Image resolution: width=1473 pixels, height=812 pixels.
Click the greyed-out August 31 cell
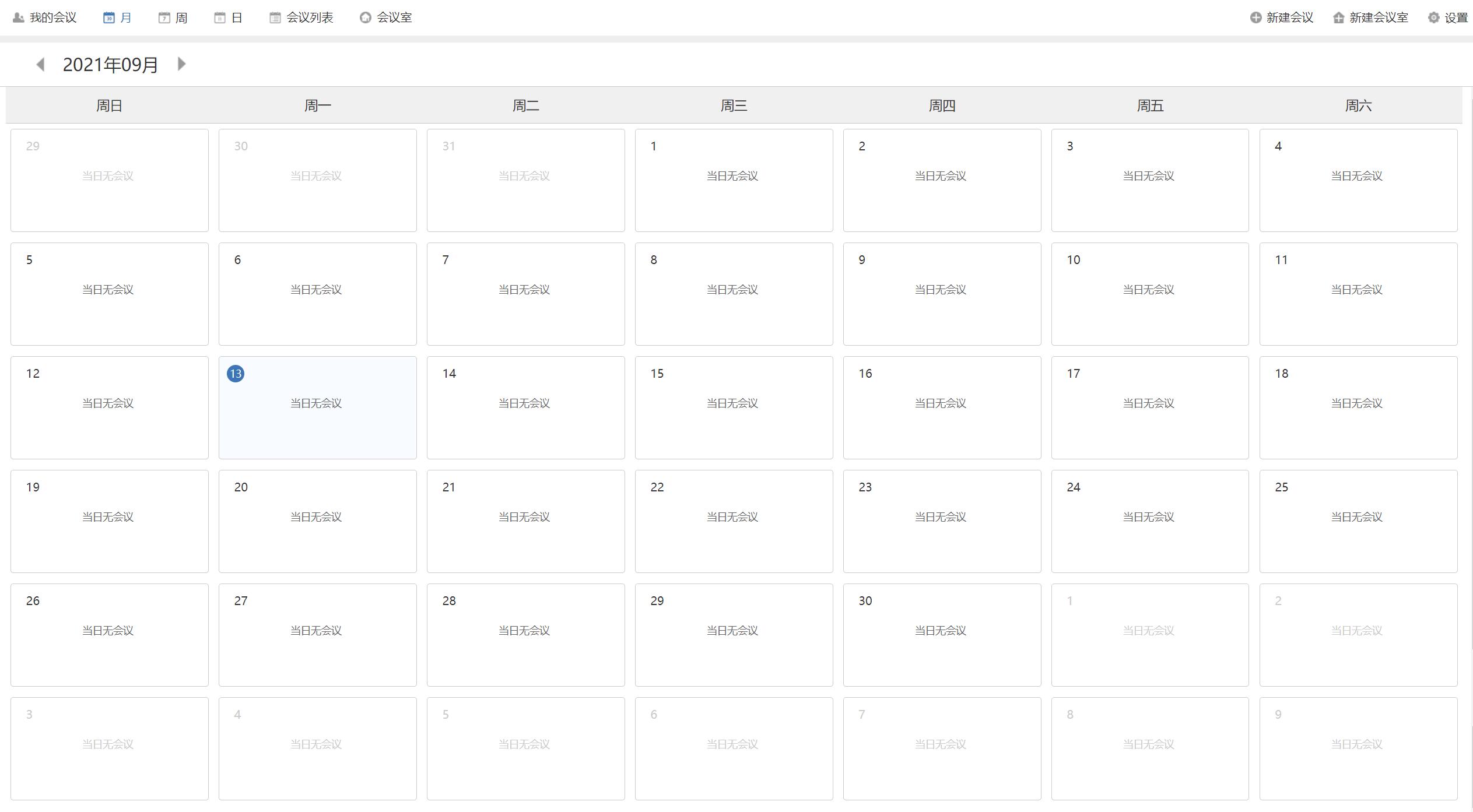pos(525,180)
